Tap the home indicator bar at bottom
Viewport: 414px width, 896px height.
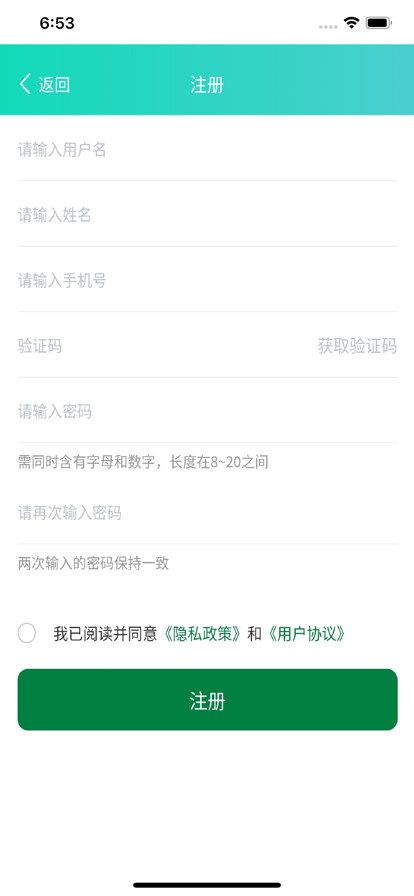[x=207, y=885]
